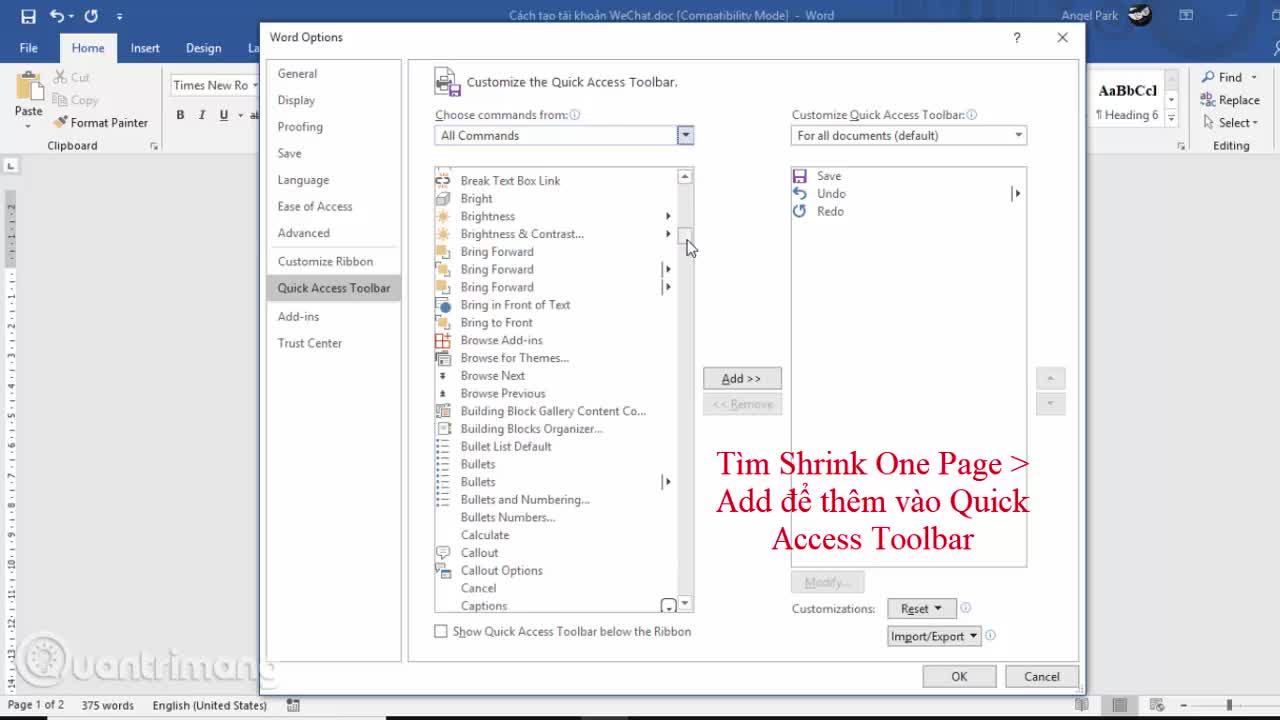Image resolution: width=1280 pixels, height=720 pixels.
Task: Open the Clipboard group dialog launcher
Action: click(154, 146)
